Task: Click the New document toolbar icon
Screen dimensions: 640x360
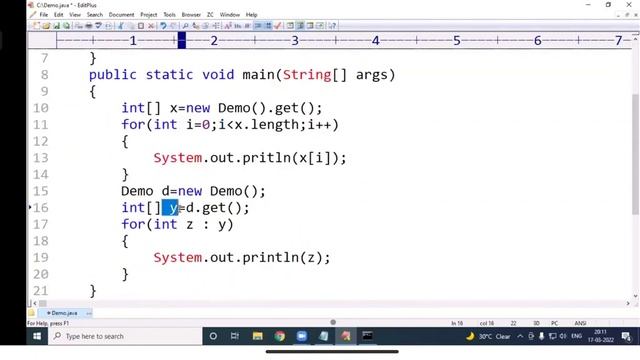Action: (37, 26)
